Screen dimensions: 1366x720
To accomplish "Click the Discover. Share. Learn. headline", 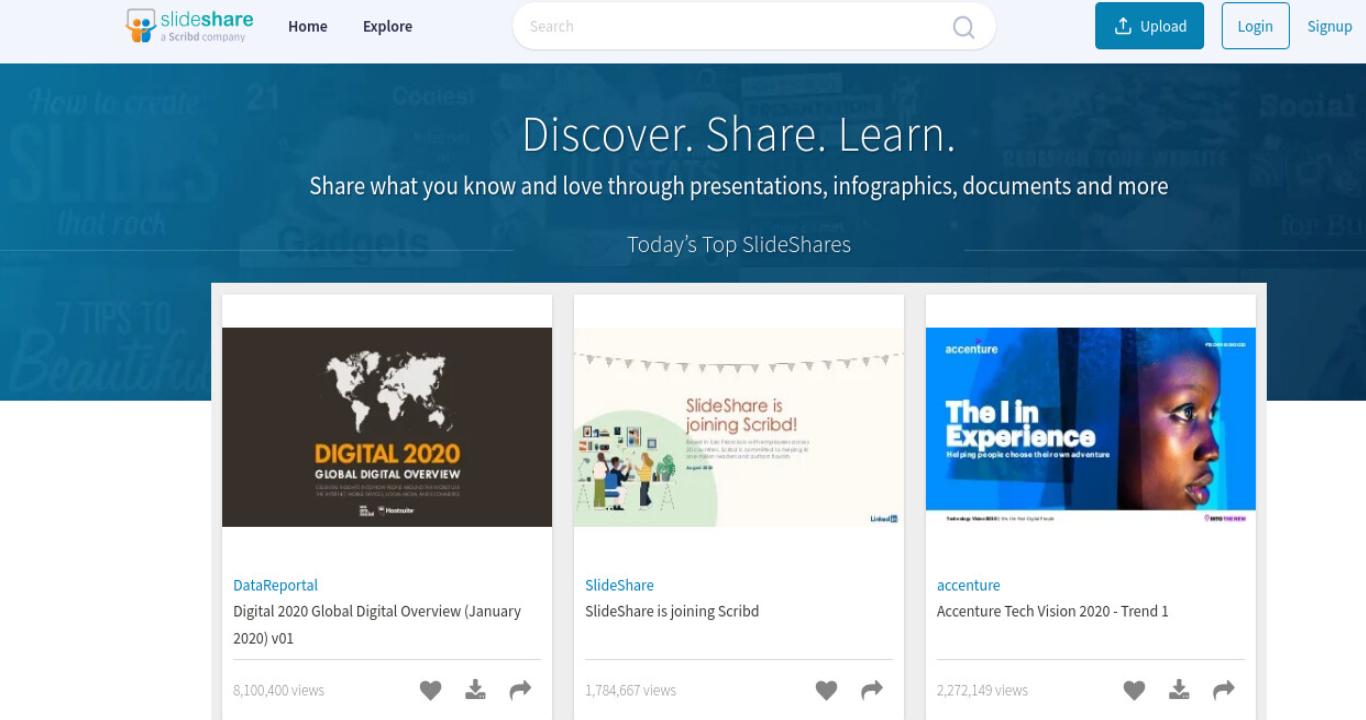I will click(739, 135).
